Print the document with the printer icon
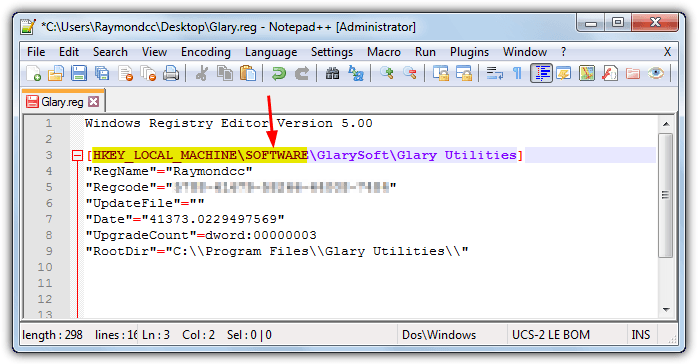This screenshot has width=698, height=364. pyautogui.click(x=171, y=73)
